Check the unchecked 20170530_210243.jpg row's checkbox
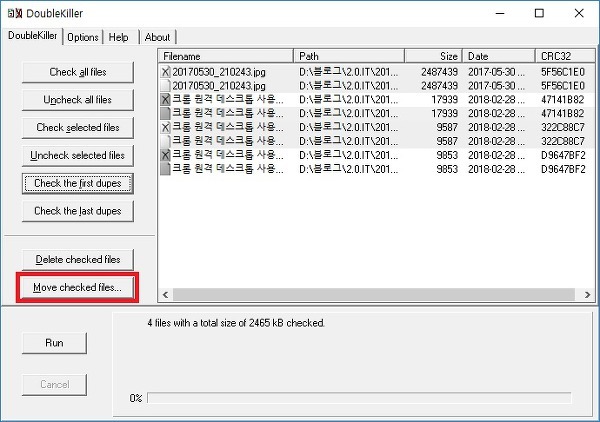This screenshot has height=422, width=600. point(165,86)
